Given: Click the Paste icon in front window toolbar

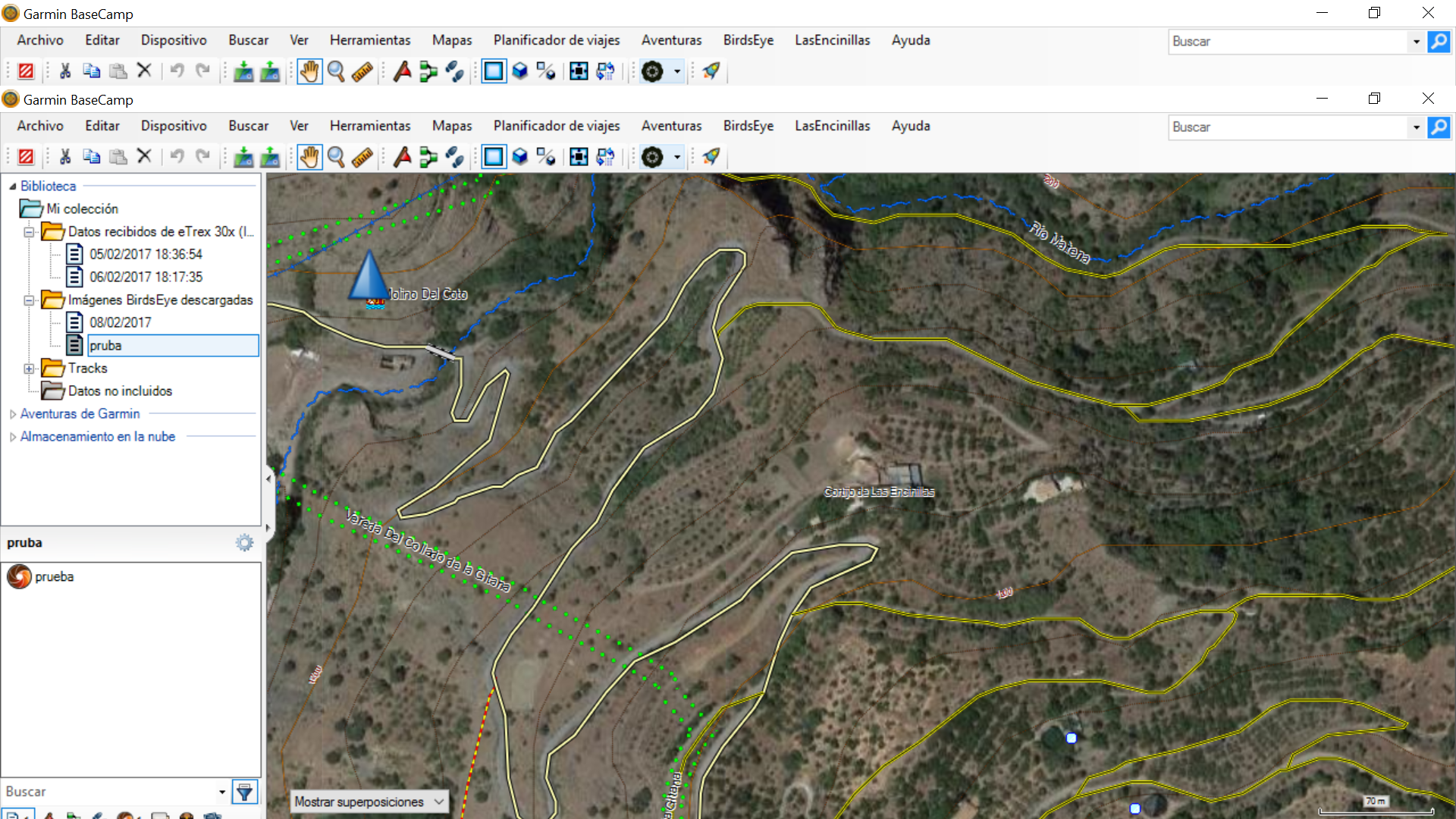Looking at the screenshot, I should click(x=118, y=157).
